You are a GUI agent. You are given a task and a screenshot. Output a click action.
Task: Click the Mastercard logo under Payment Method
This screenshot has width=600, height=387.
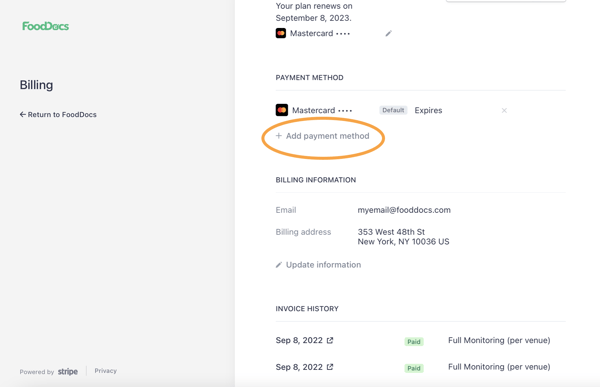click(282, 110)
